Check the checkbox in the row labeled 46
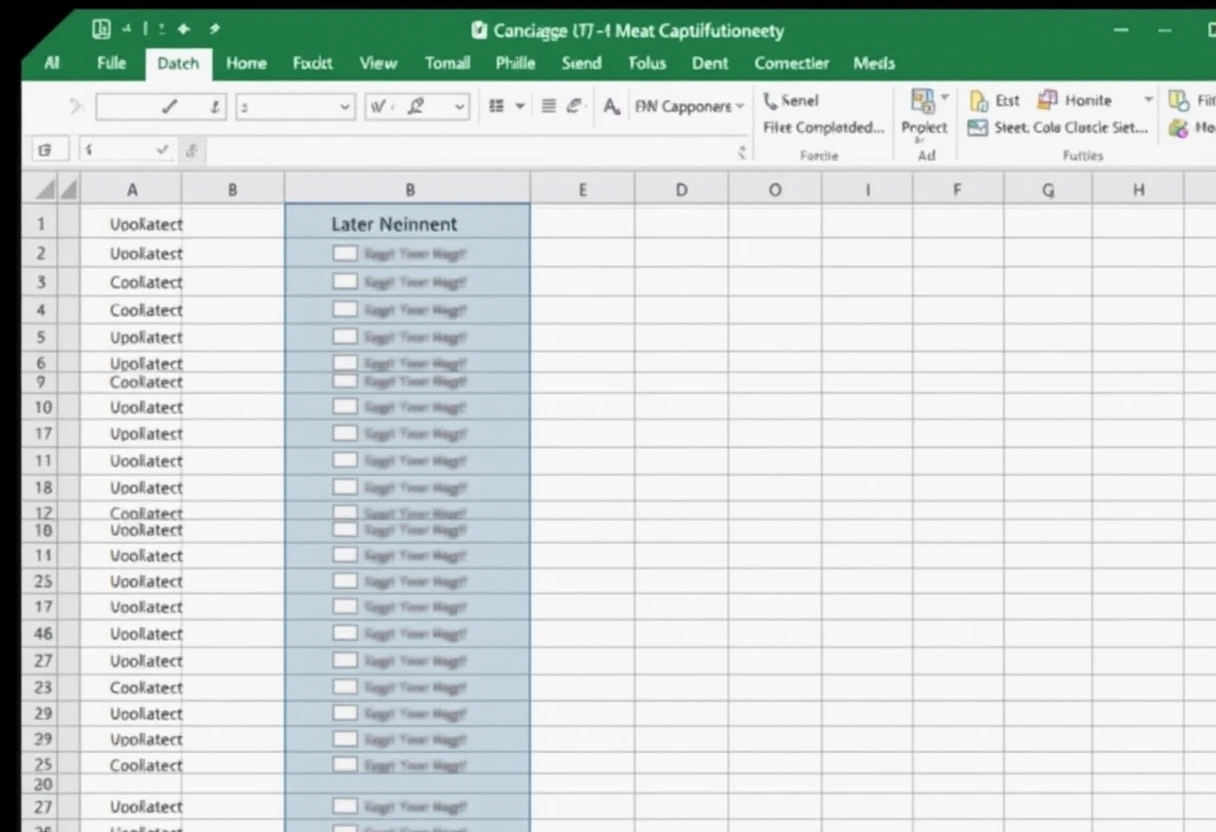Screen dimensions: 1216x832 coord(345,633)
